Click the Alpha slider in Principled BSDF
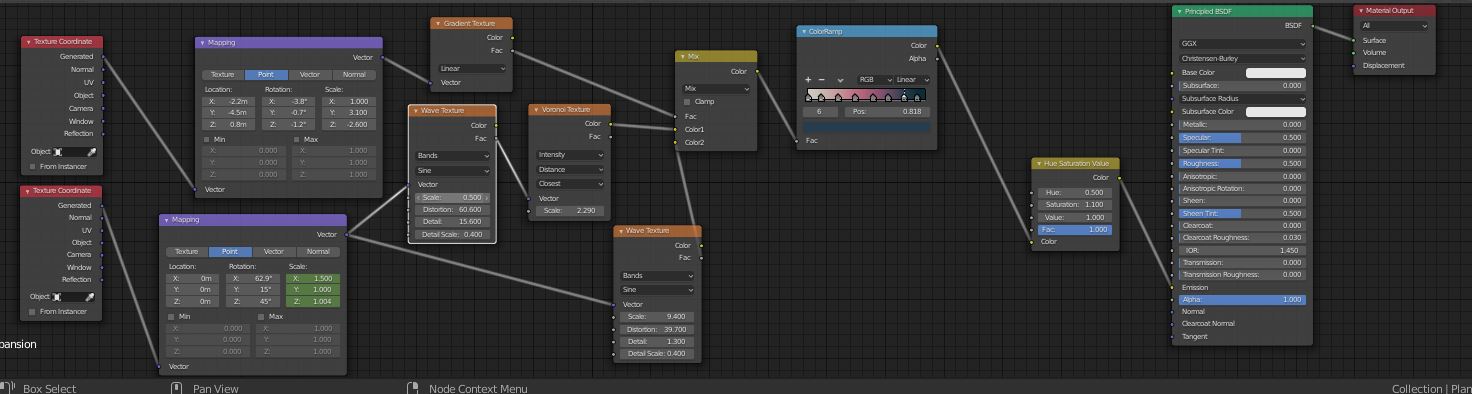 [x=1242, y=300]
